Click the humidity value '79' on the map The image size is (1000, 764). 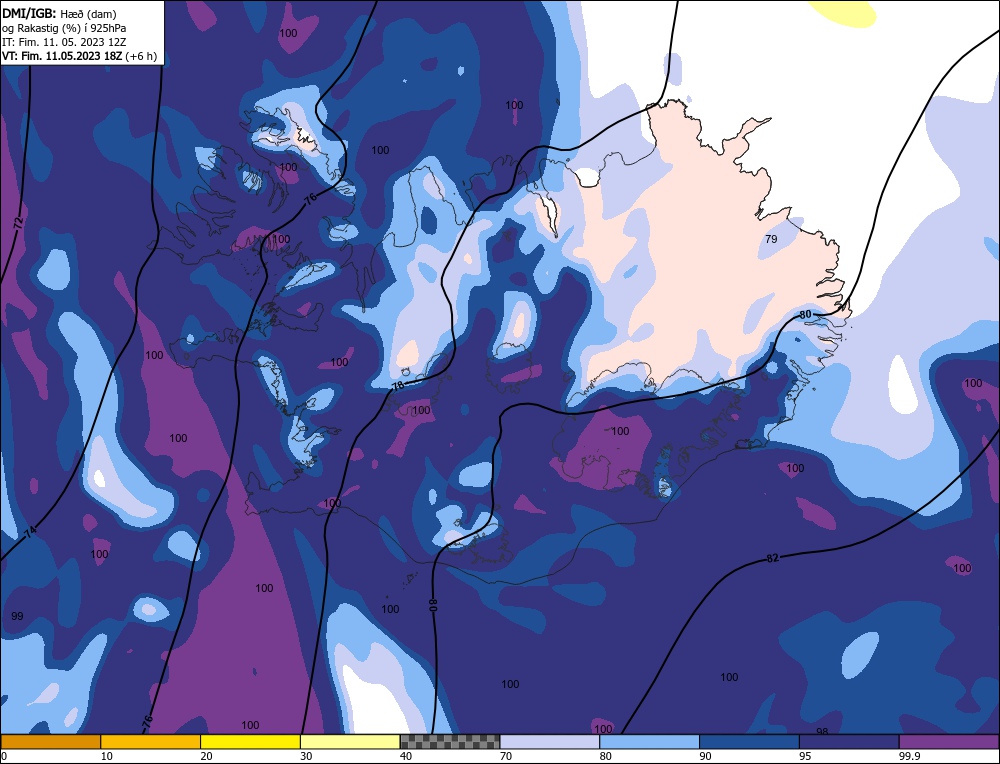771,239
